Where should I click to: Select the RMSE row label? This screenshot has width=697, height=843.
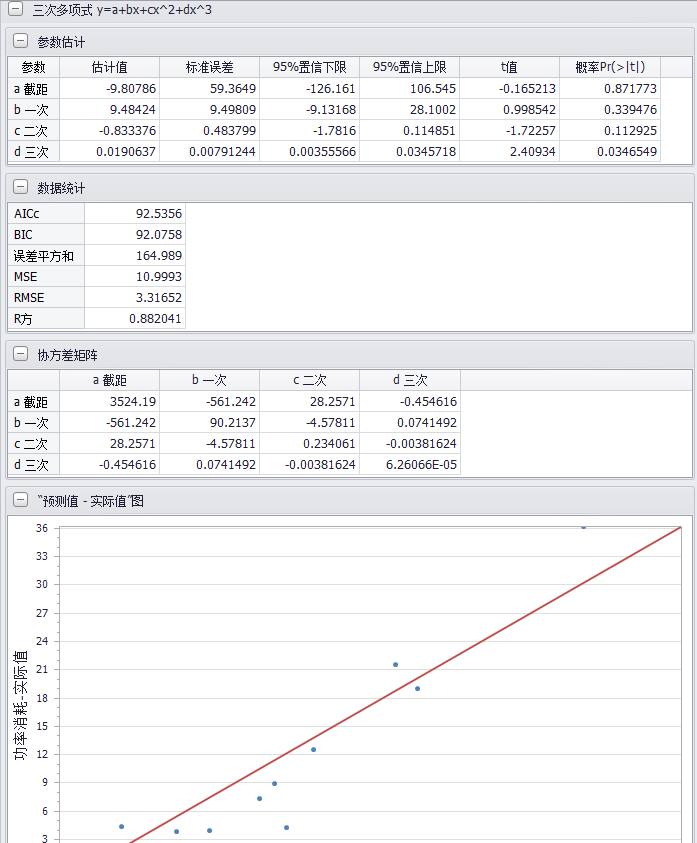pos(45,298)
